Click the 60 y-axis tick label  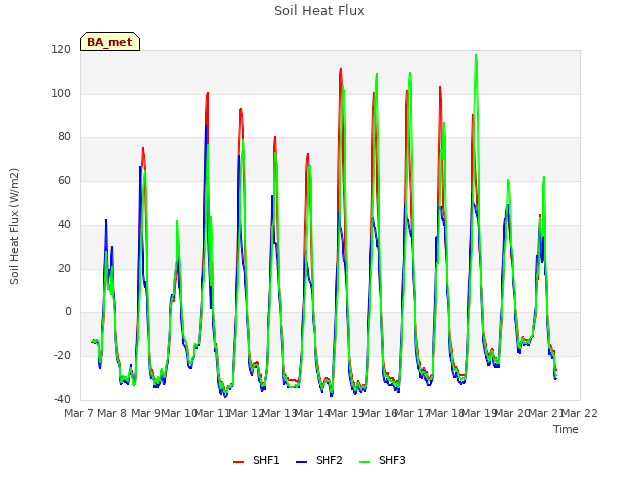click(x=64, y=180)
